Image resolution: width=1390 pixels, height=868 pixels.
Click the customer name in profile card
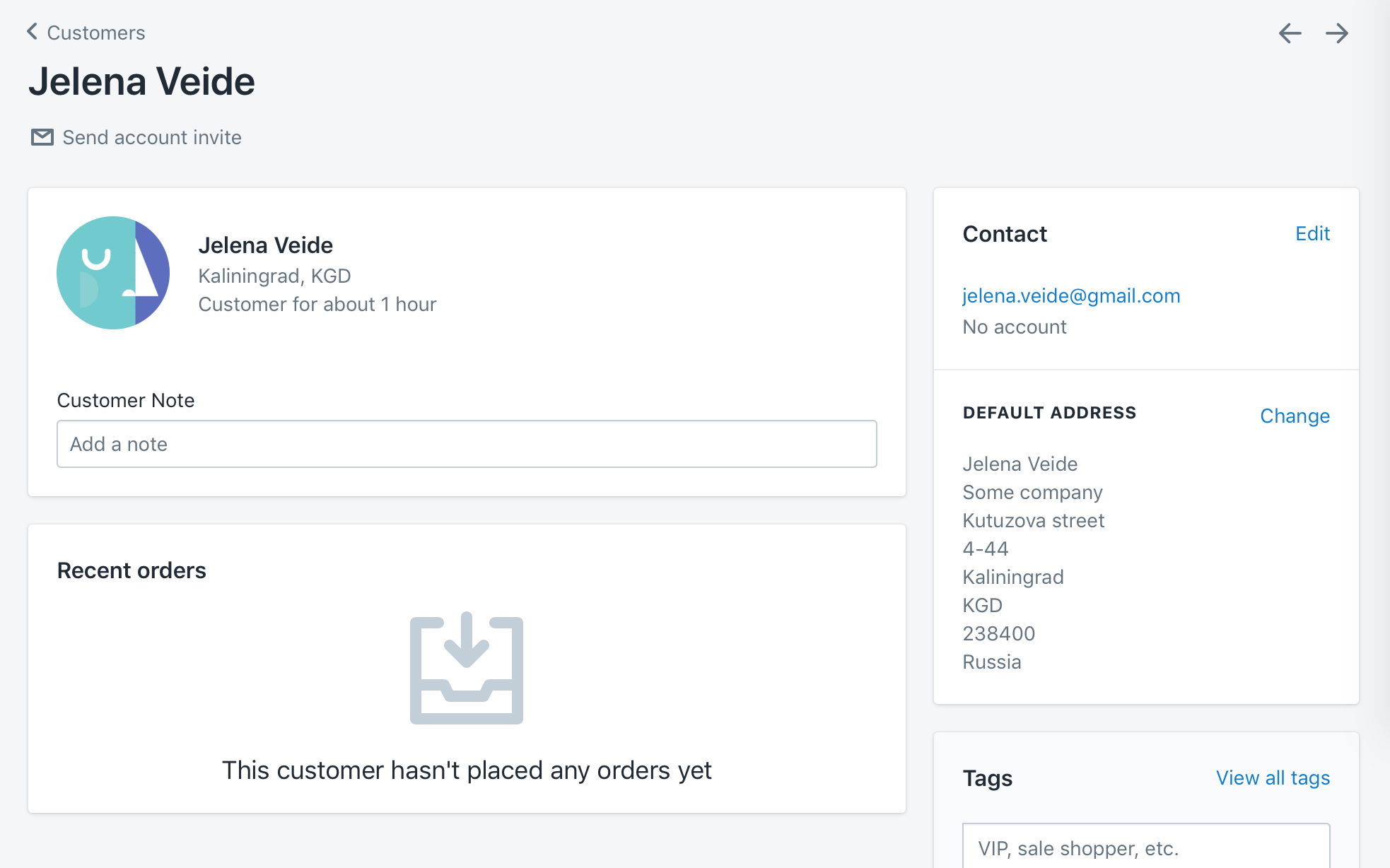pos(265,245)
